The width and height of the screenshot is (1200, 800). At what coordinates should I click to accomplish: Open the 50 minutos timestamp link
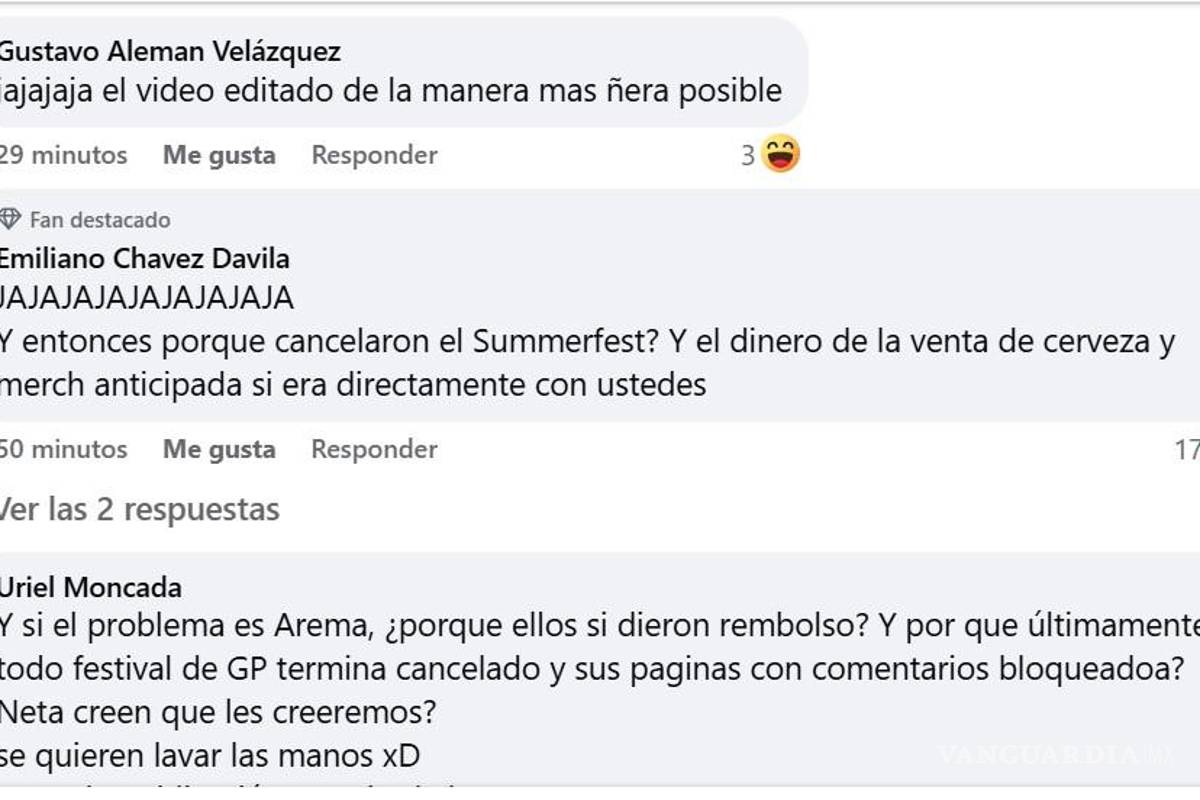tap(62, 449)
